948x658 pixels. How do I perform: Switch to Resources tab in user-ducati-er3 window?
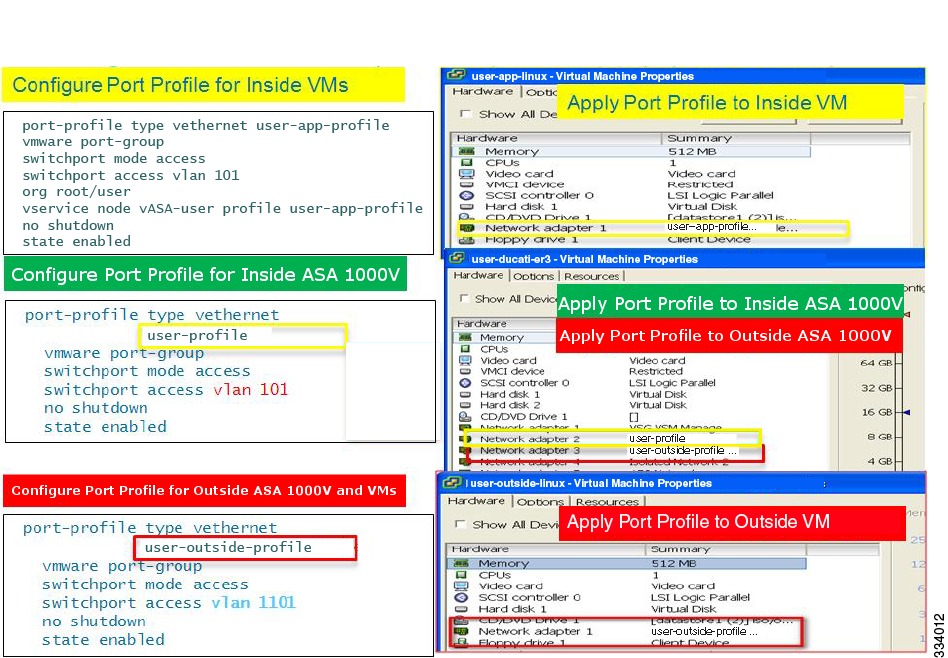(592, 276)
